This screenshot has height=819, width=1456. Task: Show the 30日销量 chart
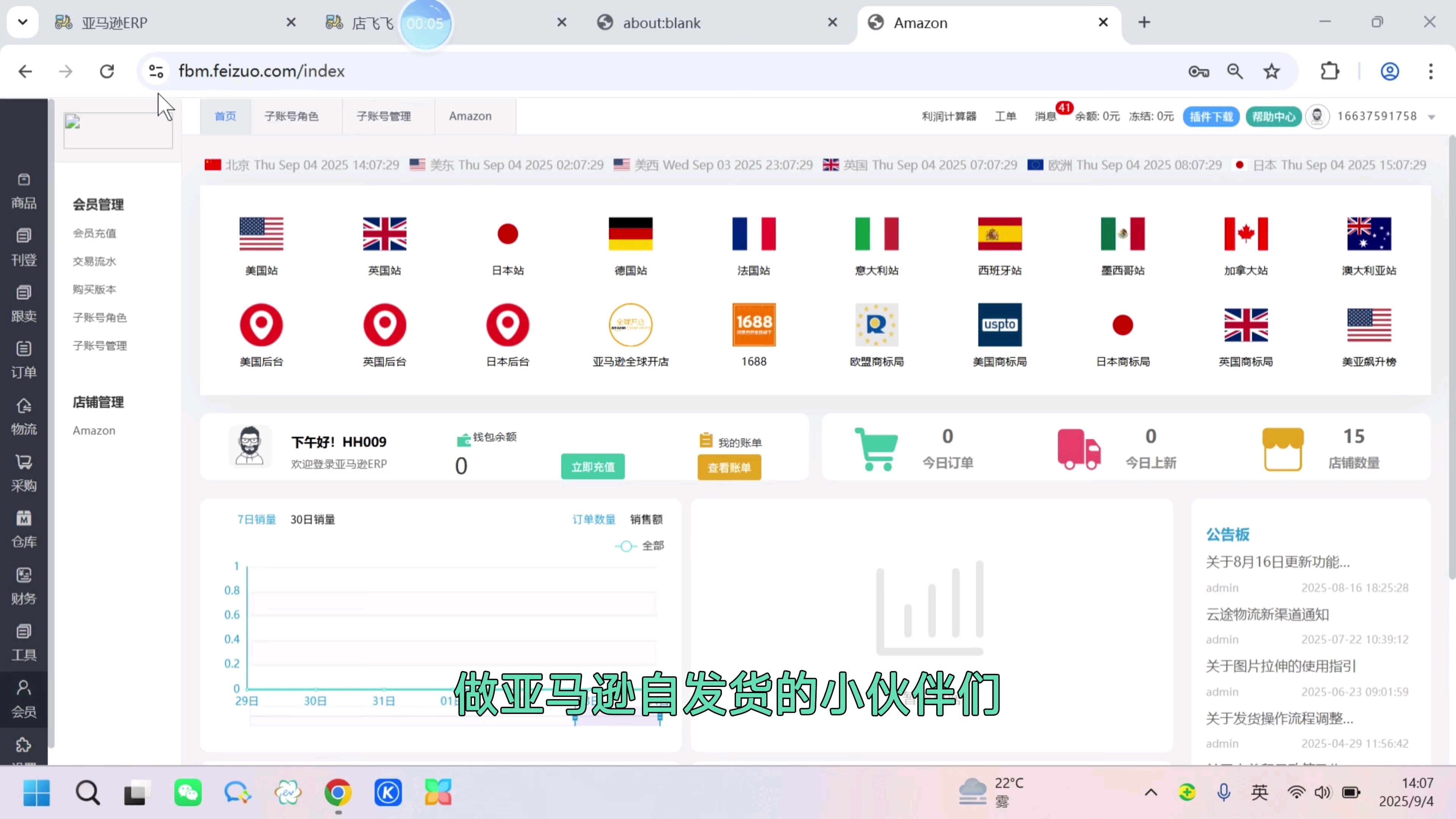(312, 519)
